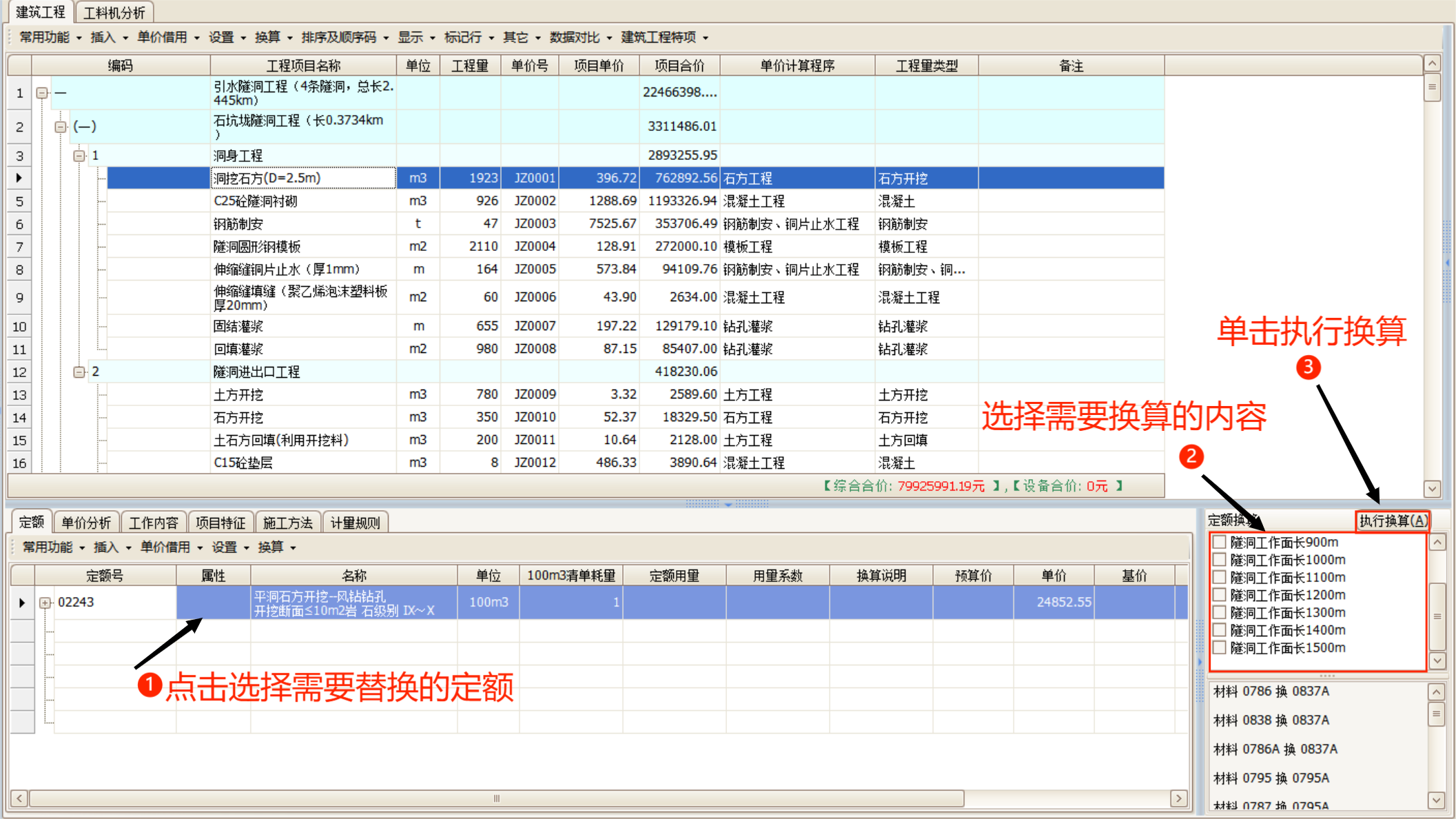Click quota grid horizontal scroll left arrow
The image size is (1456, 819).
click(19, 798)
